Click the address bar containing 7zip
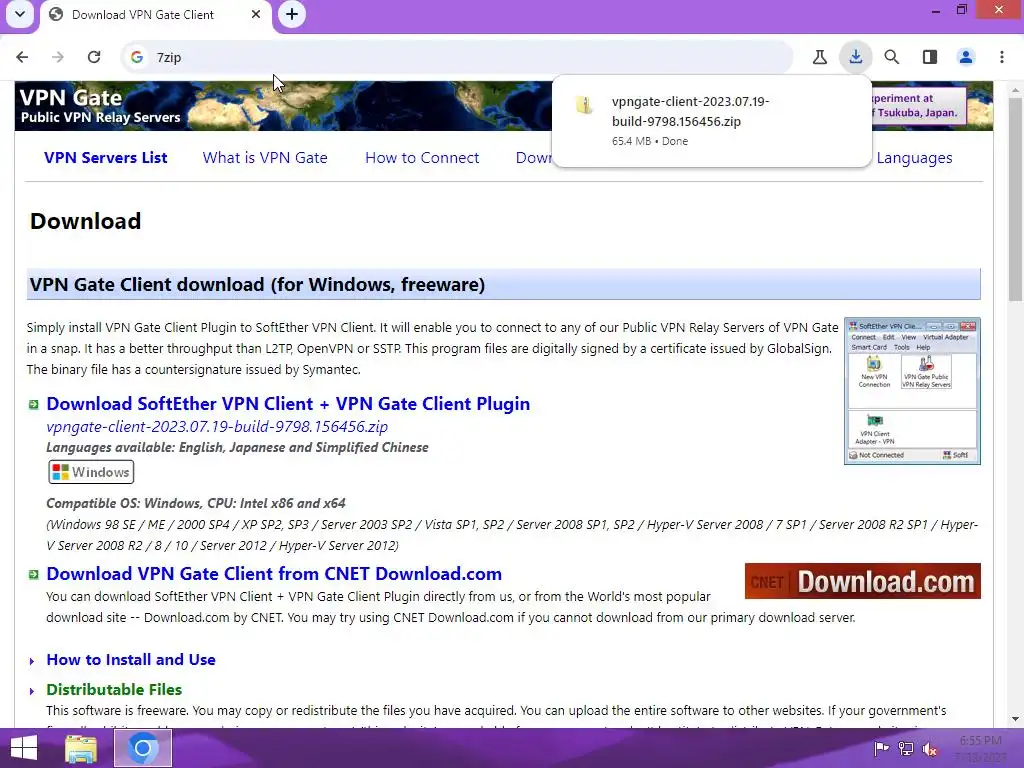 click(457, 57)
